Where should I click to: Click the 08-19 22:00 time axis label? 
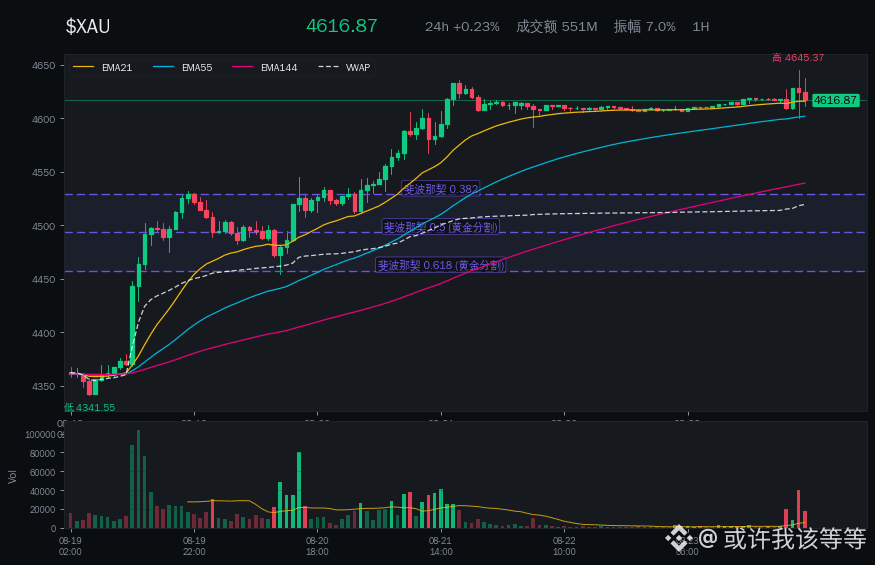pyautogui.click(x=194, y=546)
